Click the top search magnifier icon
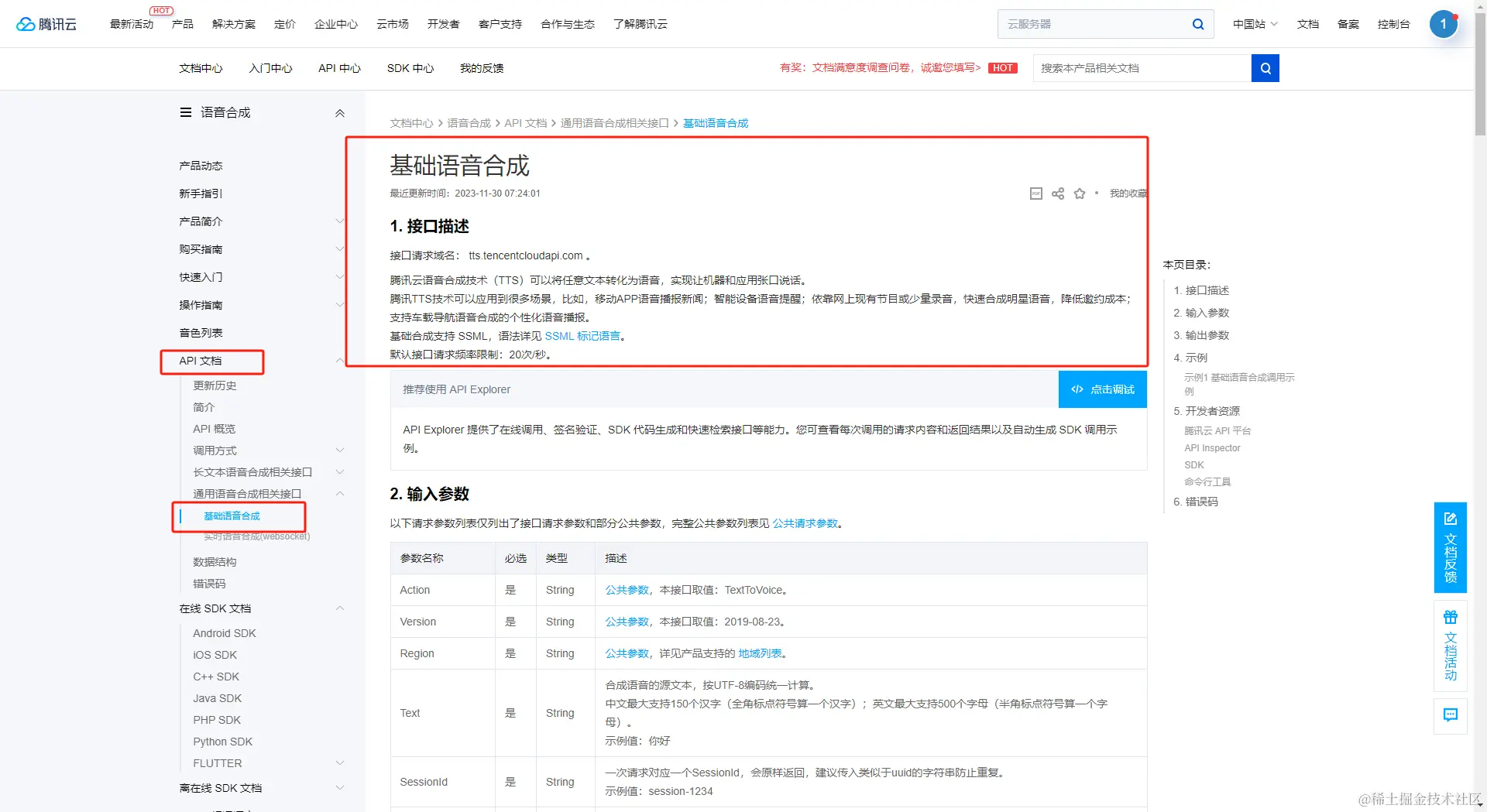The height and width of the screenshot is (812, 1487). click(x=1197, y=24)
